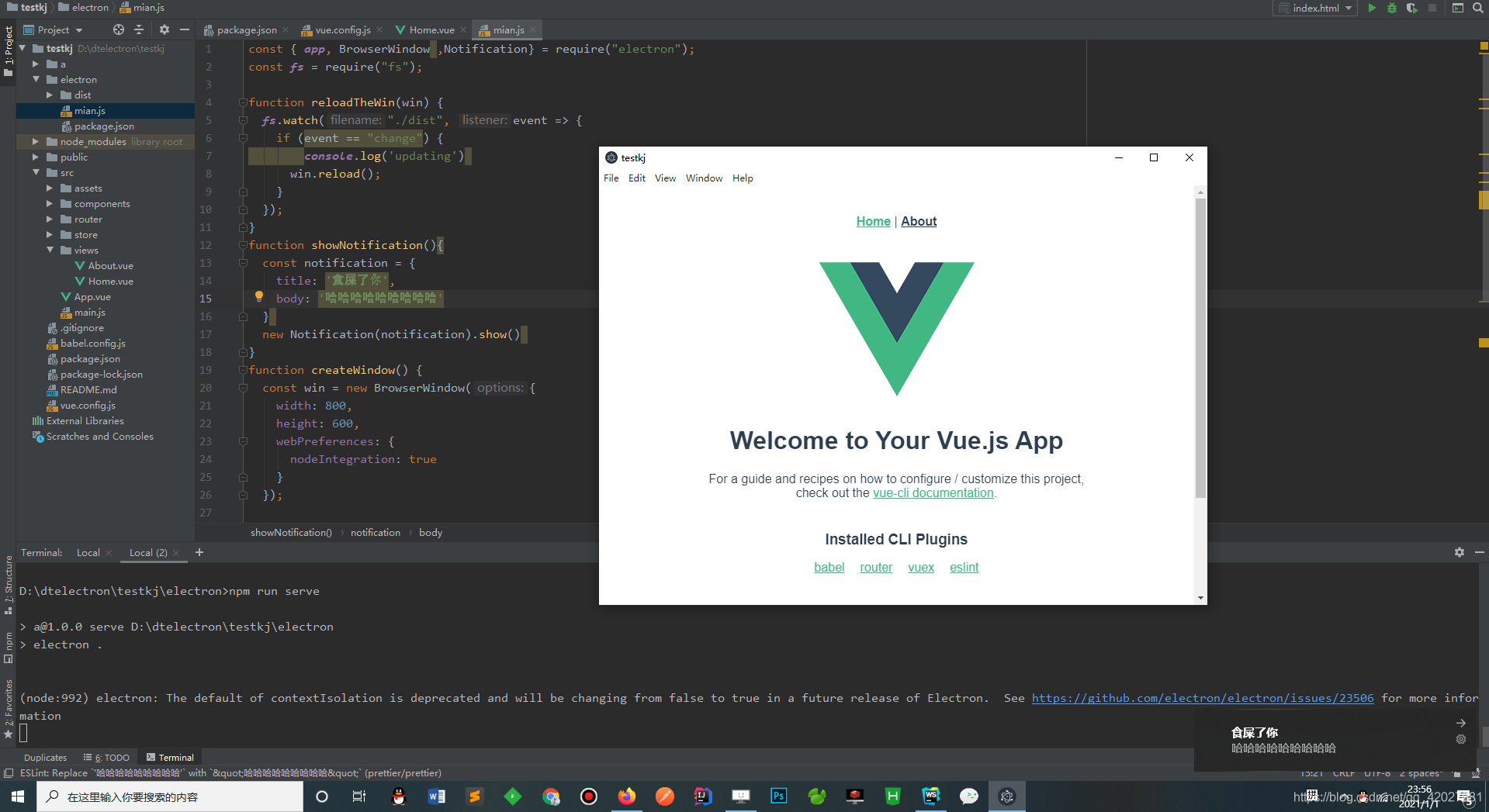Open the Project view selector dropdown
Screen dimensions: 1489x812
pos(53,29)
